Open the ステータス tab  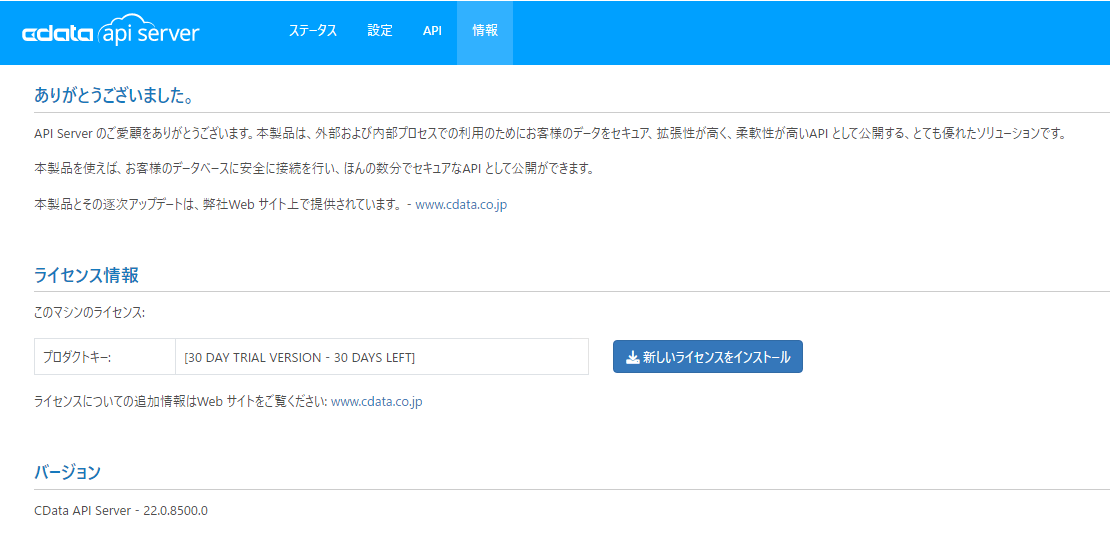point(313,31)
